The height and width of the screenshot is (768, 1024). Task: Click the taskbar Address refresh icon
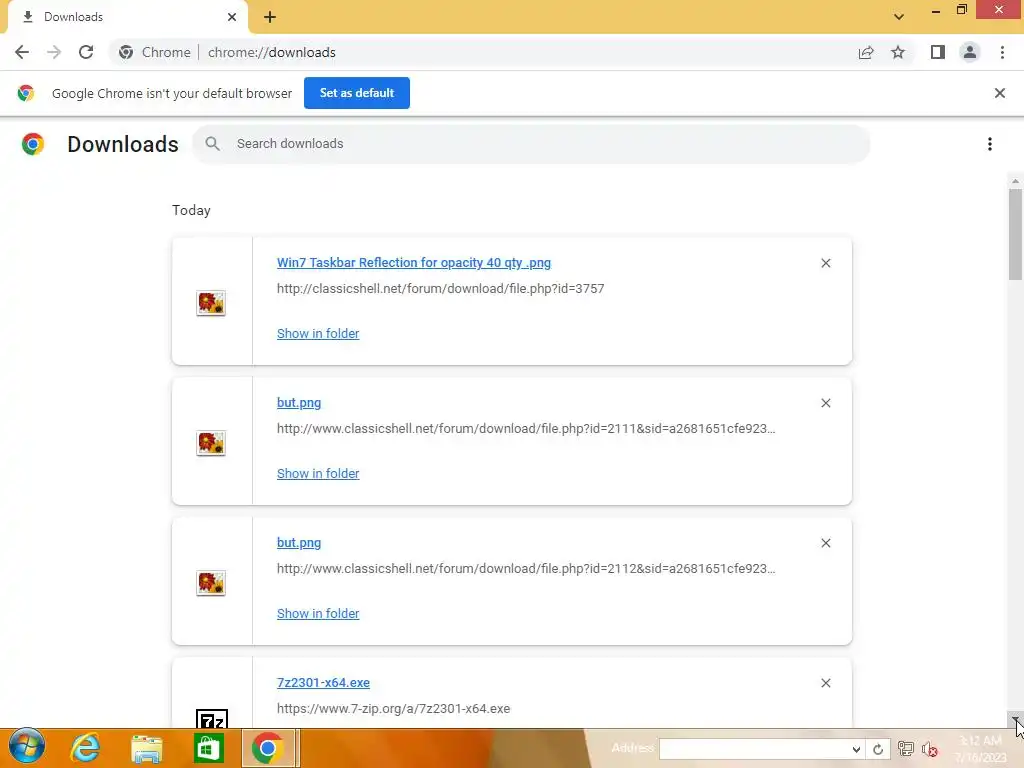pos(878,749)
